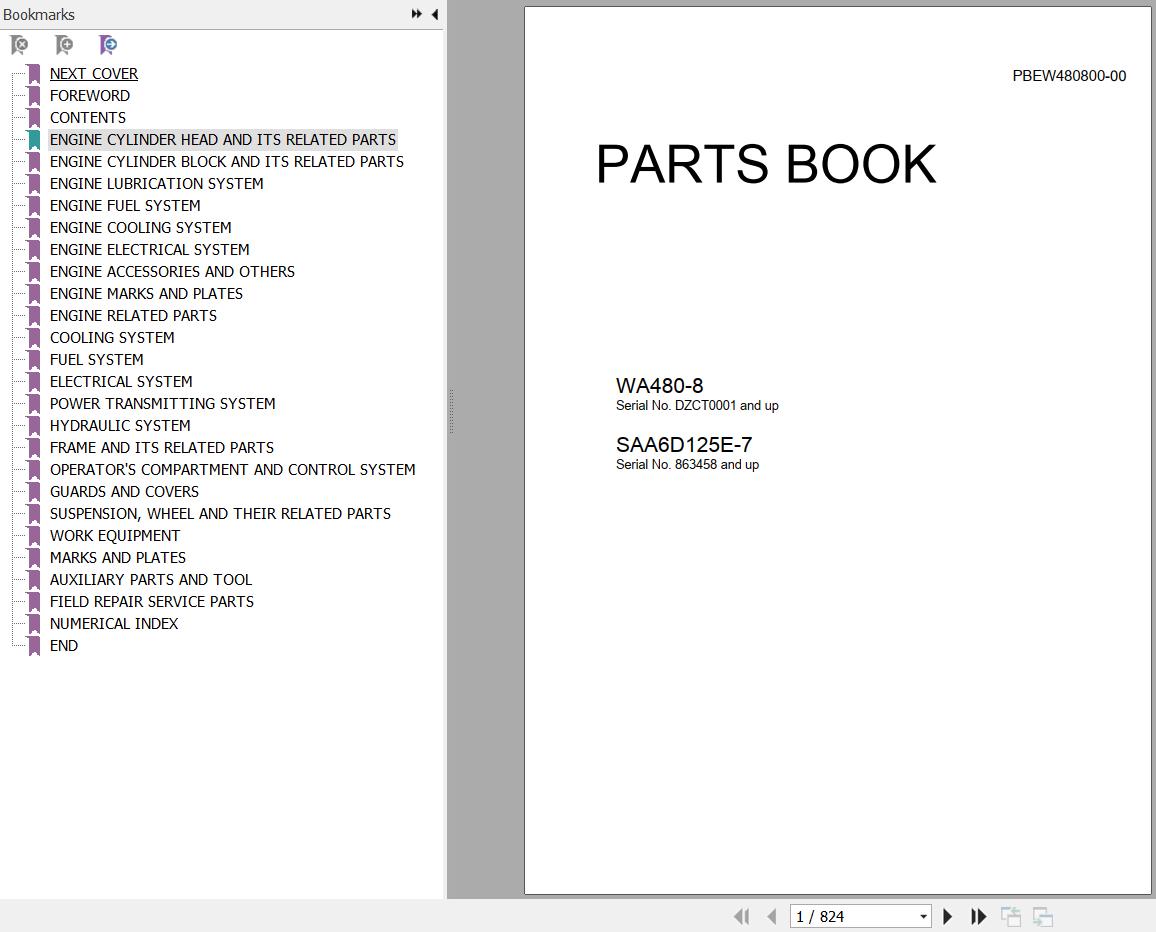Click the previous view icon in the status bar
The image size is (1156, 932).
[x=1011, y=917]
